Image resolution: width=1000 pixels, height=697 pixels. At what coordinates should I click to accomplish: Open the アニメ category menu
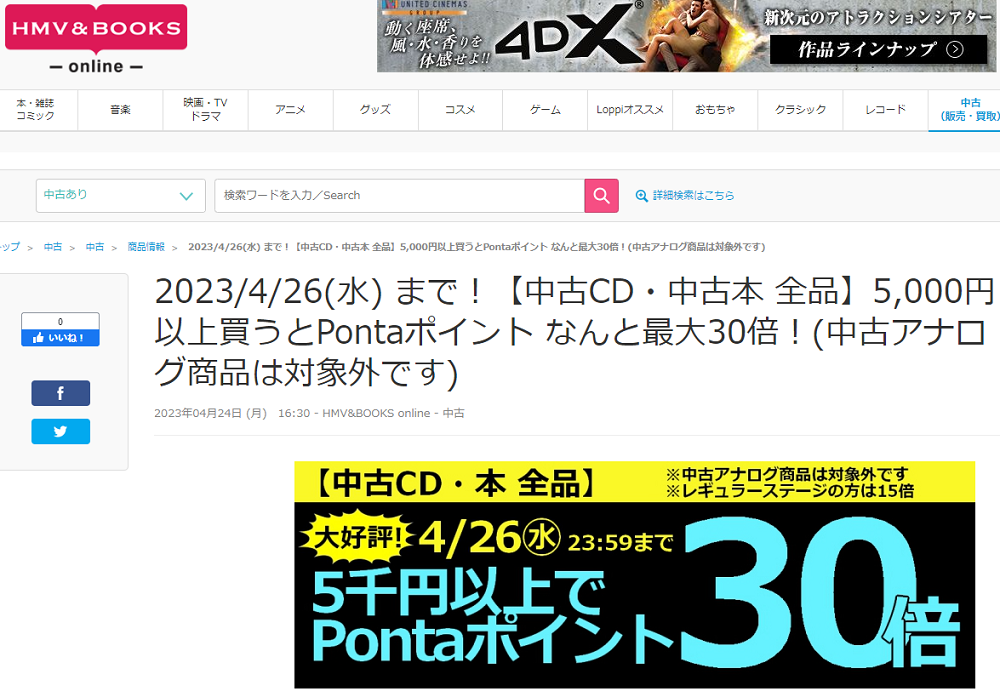pos(290,110)
